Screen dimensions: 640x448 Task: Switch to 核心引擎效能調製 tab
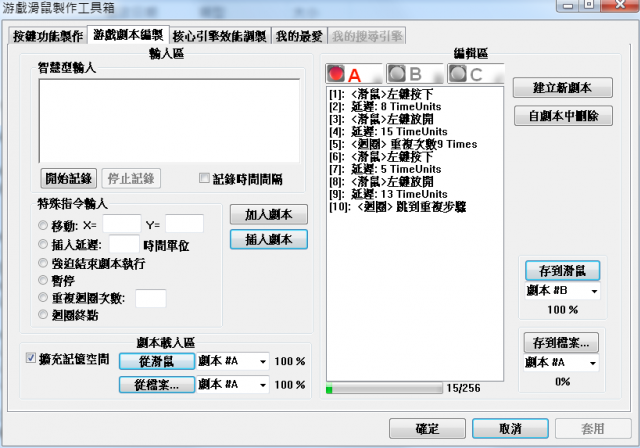[220, 36]
